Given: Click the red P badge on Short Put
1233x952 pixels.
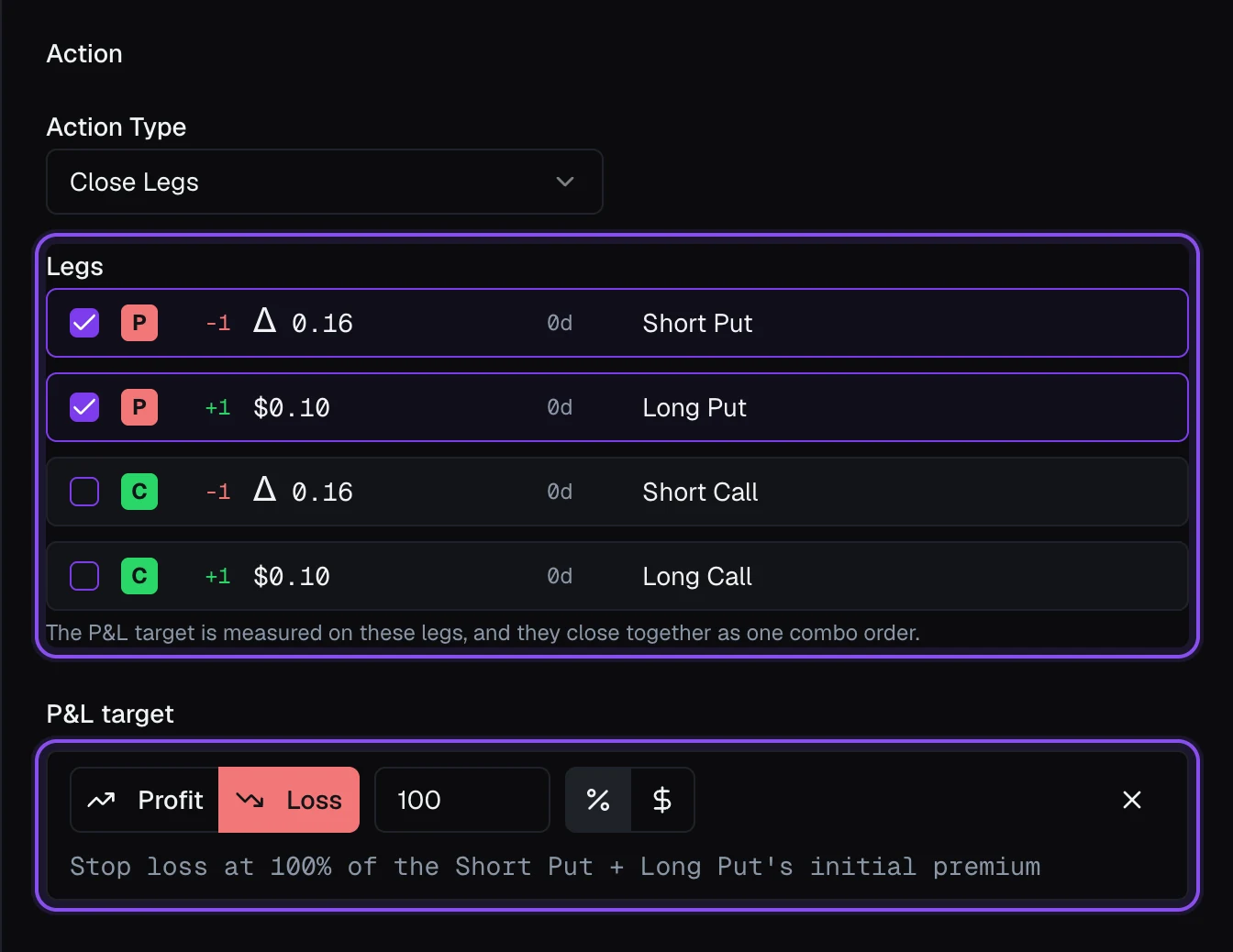Looking at the screenshot, I should 139,323.
